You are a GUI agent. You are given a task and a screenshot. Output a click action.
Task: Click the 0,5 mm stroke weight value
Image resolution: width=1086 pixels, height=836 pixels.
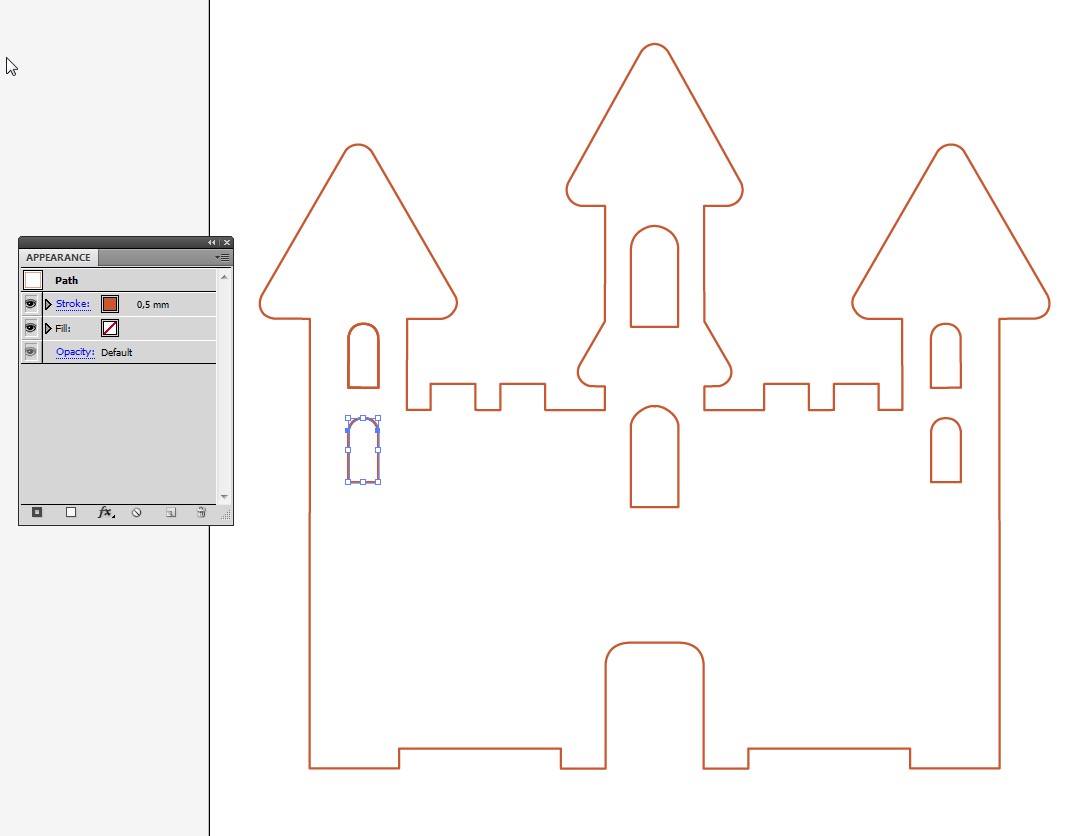[x=152, y=304]
